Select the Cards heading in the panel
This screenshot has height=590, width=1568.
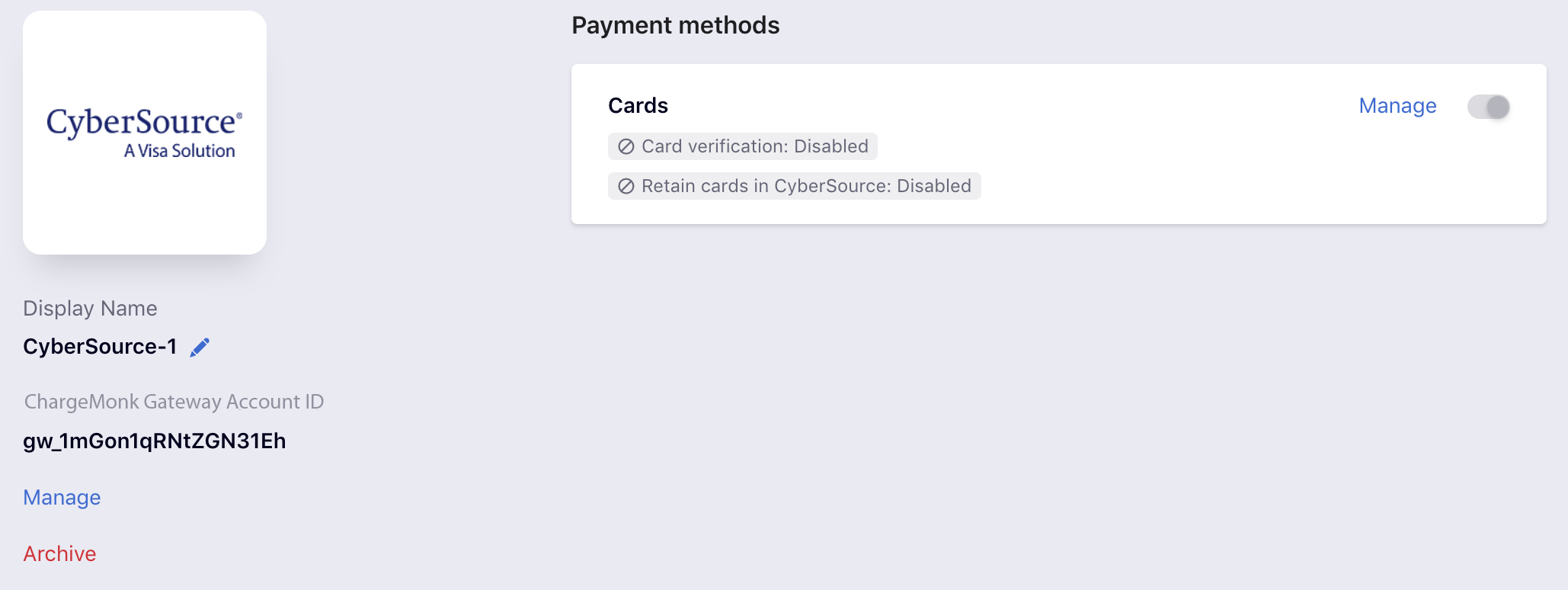point(638,106)
